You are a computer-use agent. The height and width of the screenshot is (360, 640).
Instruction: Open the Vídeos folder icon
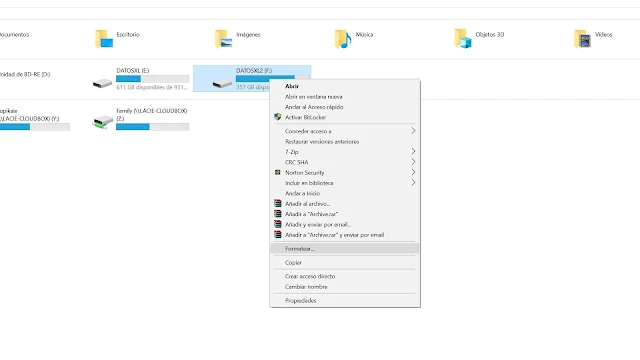[x=582, y=39]
